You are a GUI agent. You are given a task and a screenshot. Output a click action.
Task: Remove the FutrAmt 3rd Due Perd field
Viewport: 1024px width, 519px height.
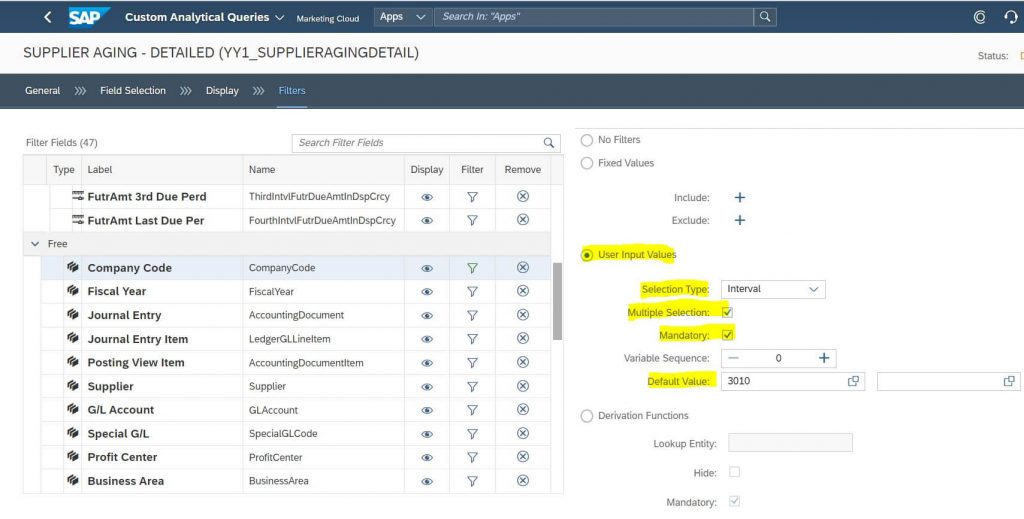(x=522, y=196)
